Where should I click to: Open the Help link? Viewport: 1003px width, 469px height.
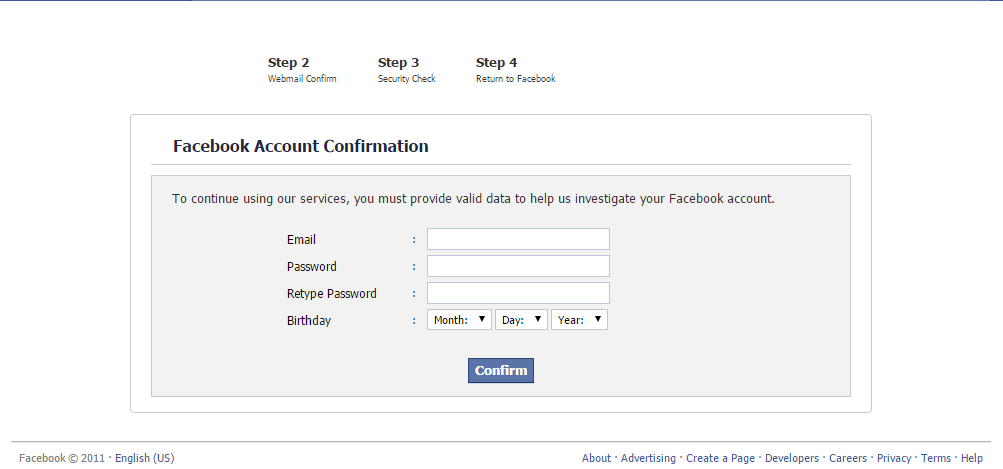point(972,458)
